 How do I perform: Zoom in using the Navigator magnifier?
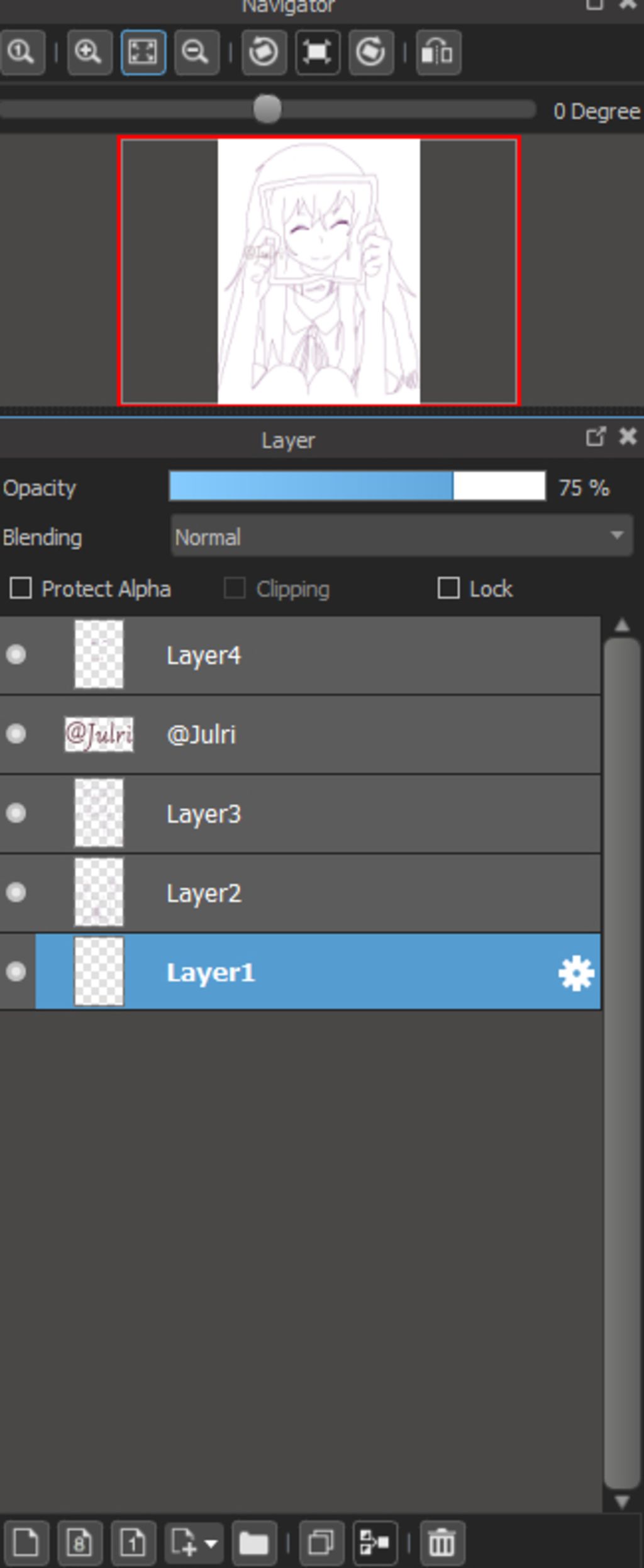(x=89, y=52)
